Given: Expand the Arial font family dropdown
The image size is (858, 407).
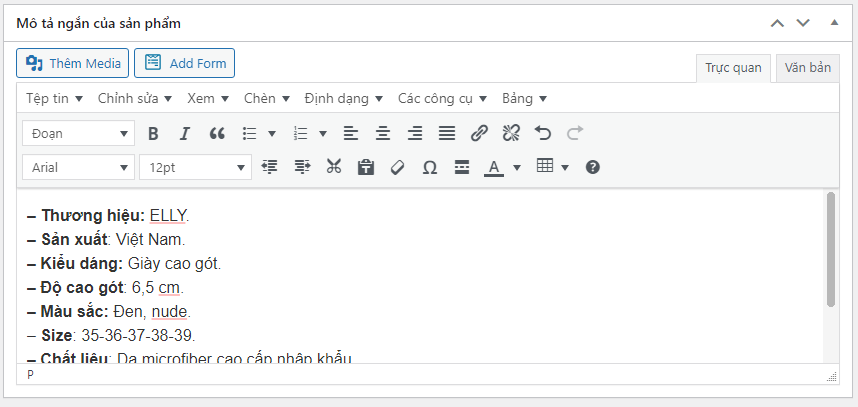Looking at the screenshot, I should click(x=78, y=167).
